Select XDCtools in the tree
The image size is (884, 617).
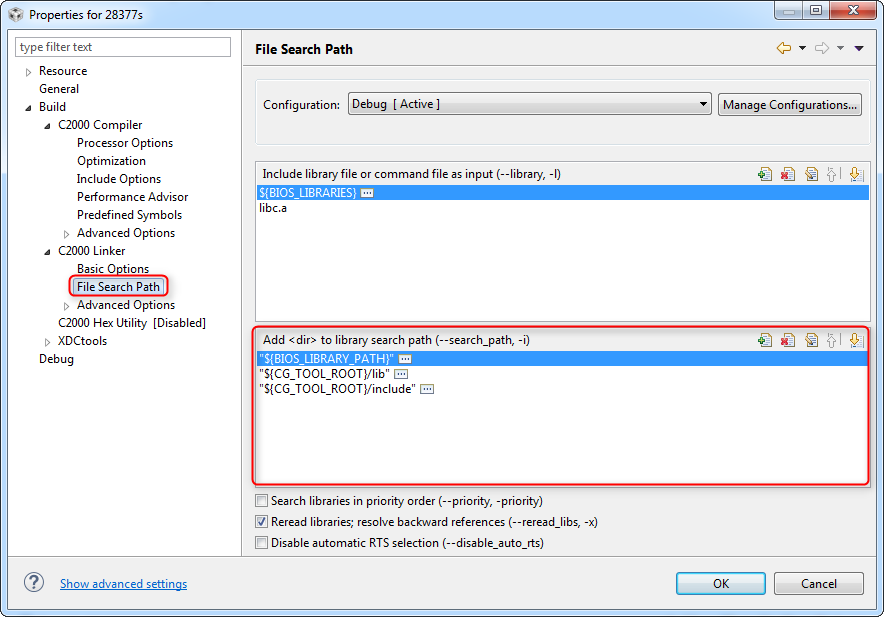82,341
